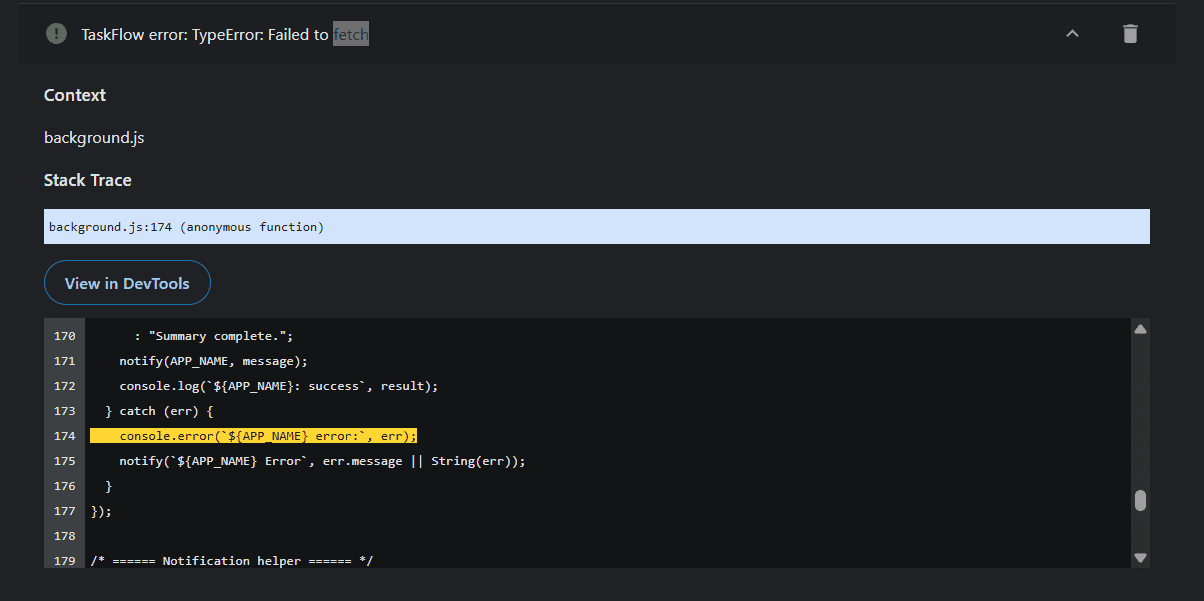1204x601 pixels.
Task: Delete the TaskFlow error entry
Action: tap(1130, 34)
